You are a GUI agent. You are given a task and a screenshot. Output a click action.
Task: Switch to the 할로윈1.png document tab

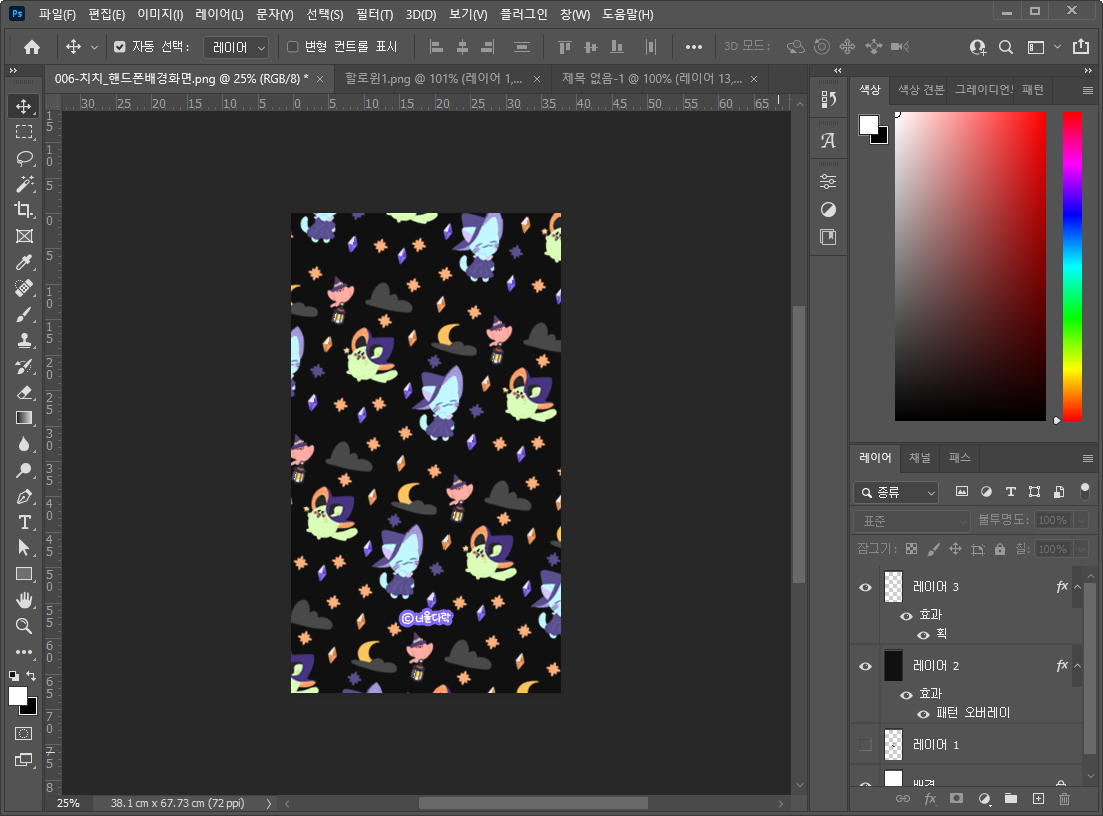(433, 79)
